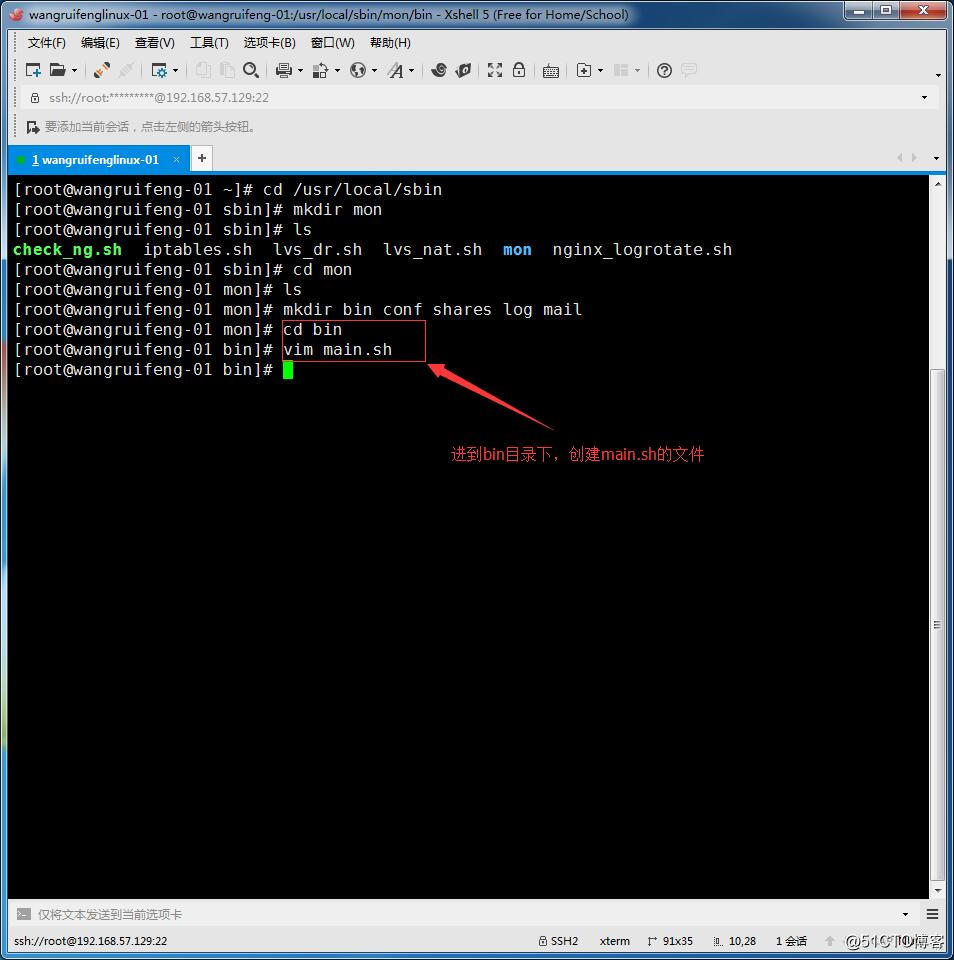Screen dimensions: 954x960
Task: Click the Find magnifier icon
Action: click(x=251, y=70)
